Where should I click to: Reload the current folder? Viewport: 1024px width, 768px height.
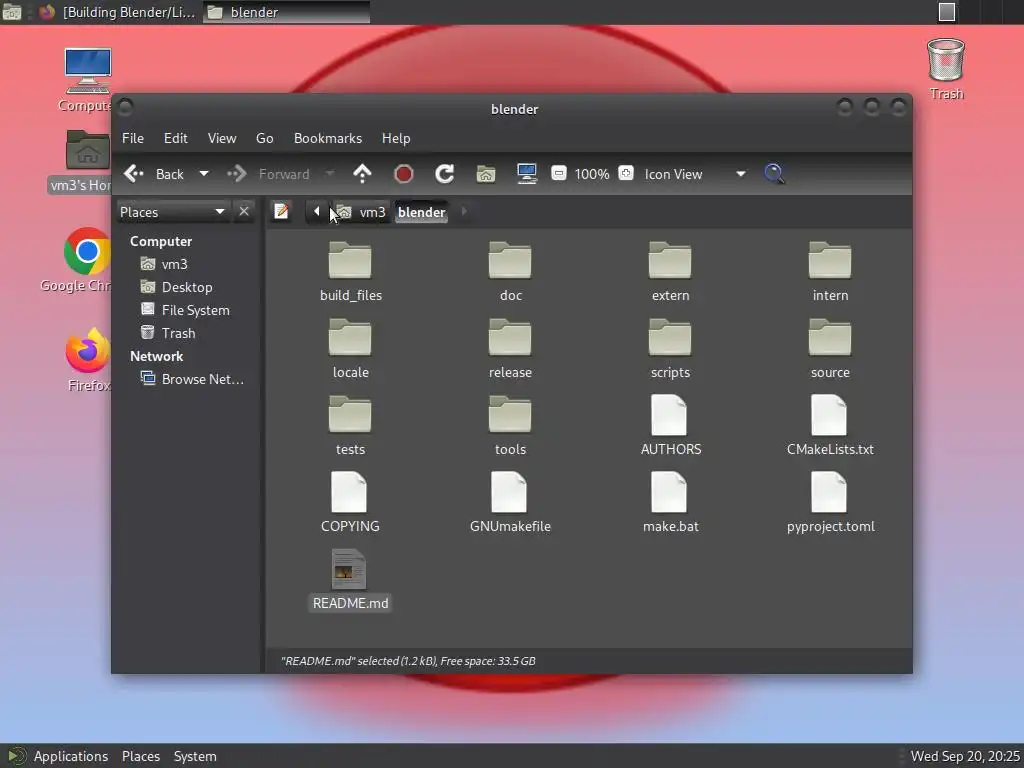(x=445, y=174)
